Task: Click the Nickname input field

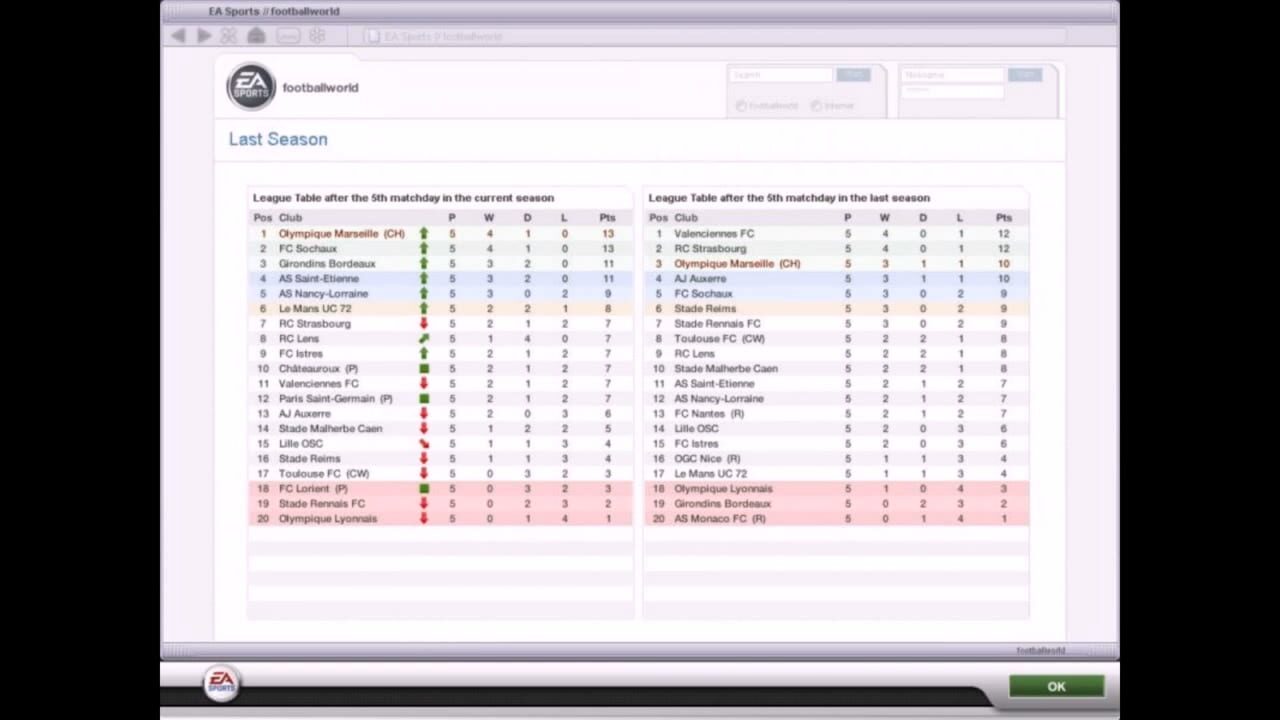Action: [953, 75]
